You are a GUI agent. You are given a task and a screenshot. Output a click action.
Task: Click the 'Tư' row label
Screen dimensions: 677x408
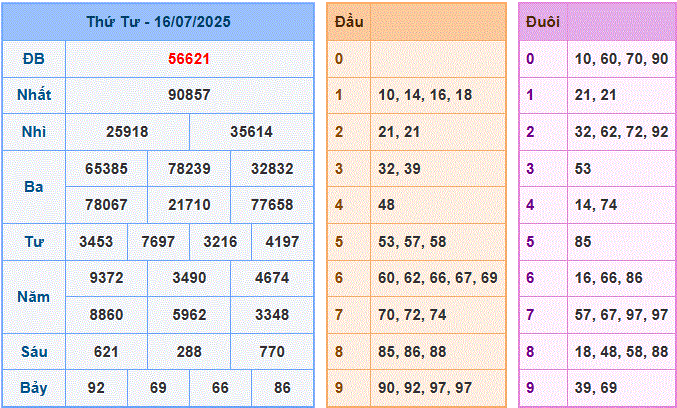click(34, 242)
